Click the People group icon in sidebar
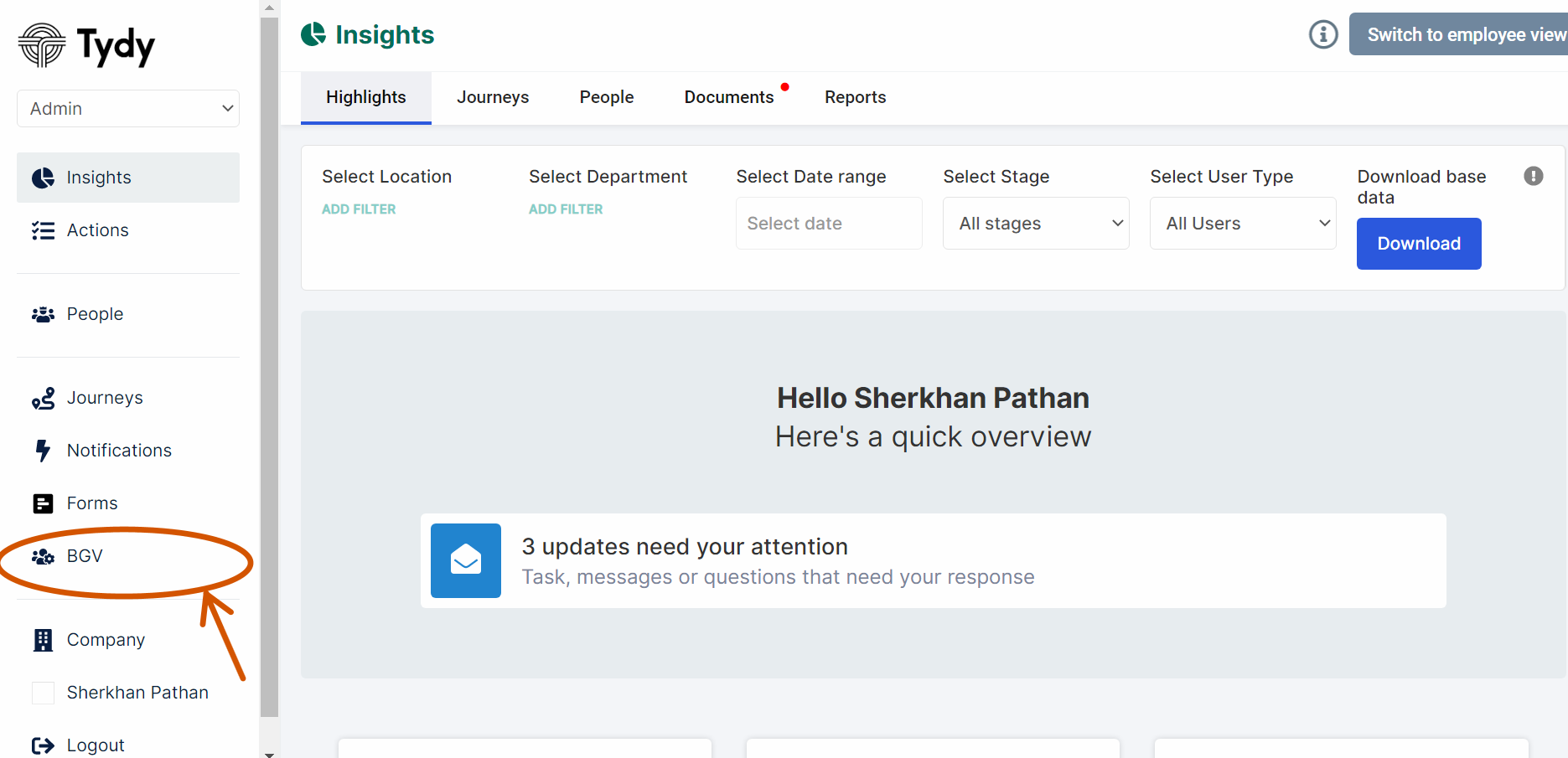Image resolution: width=1568 pixels, height=758 pixels. click(x=43, y=314)
